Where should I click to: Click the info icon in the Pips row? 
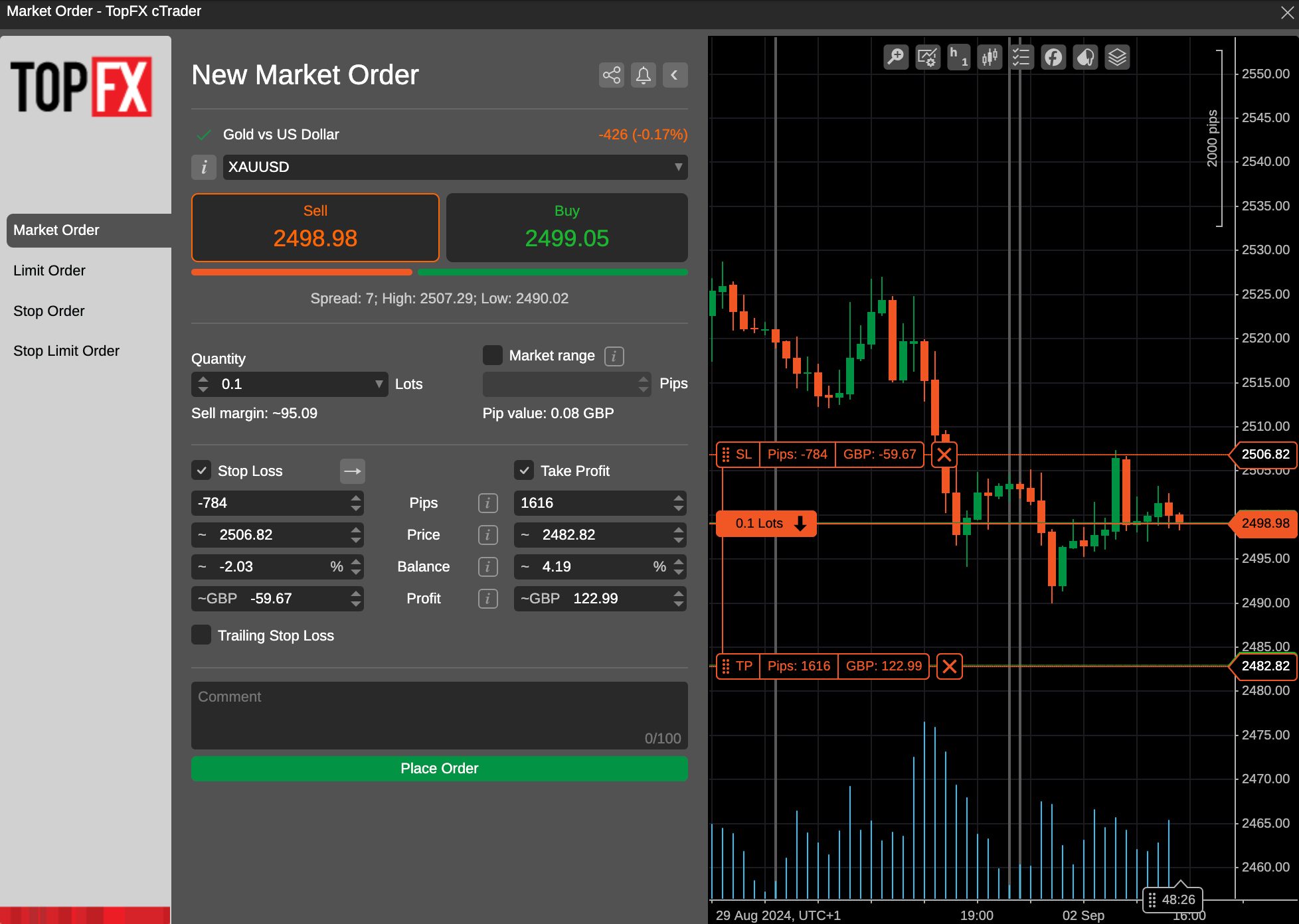[487, 503]
